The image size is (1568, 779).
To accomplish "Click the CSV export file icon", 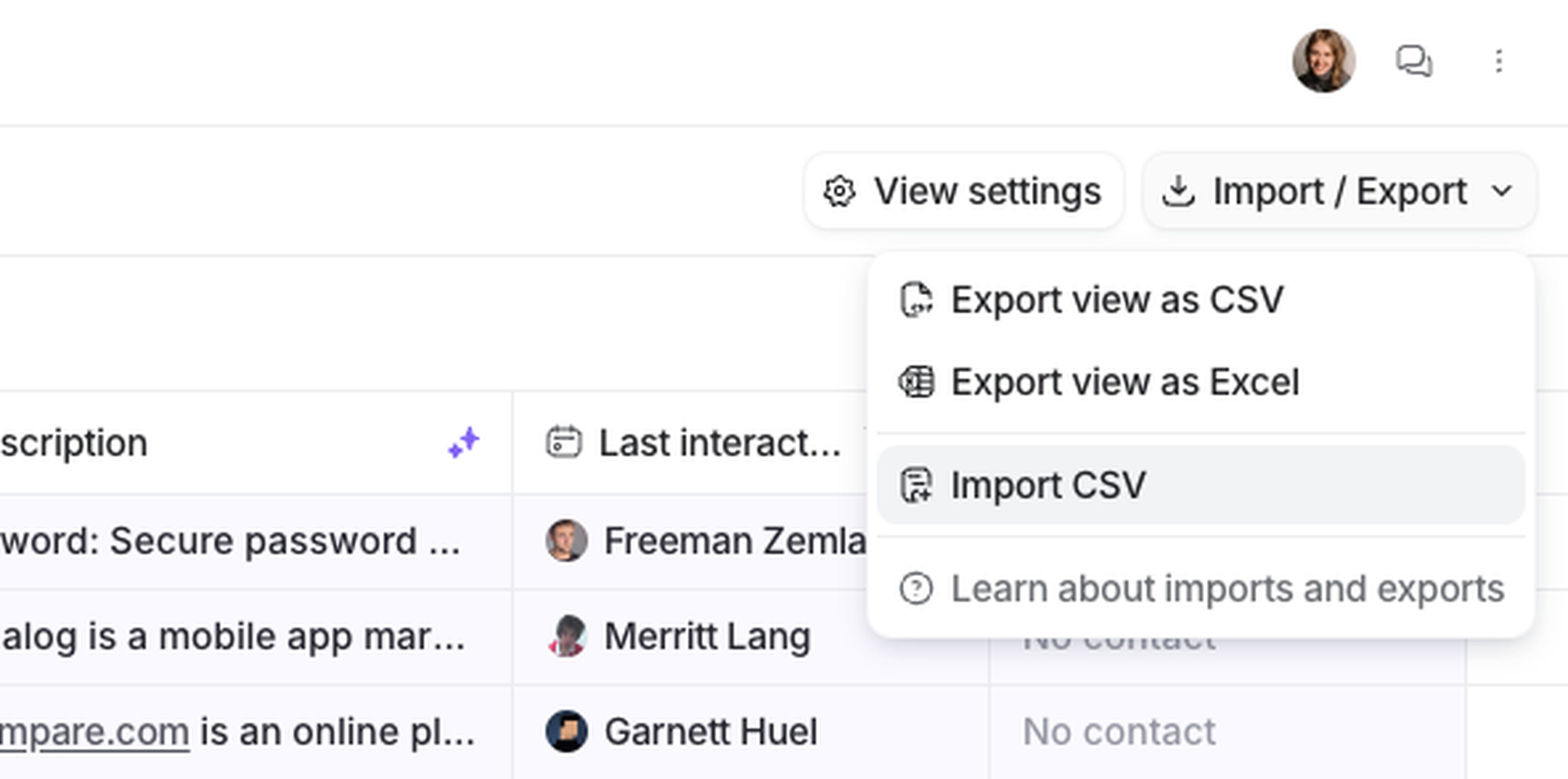I will pos(916,300).
